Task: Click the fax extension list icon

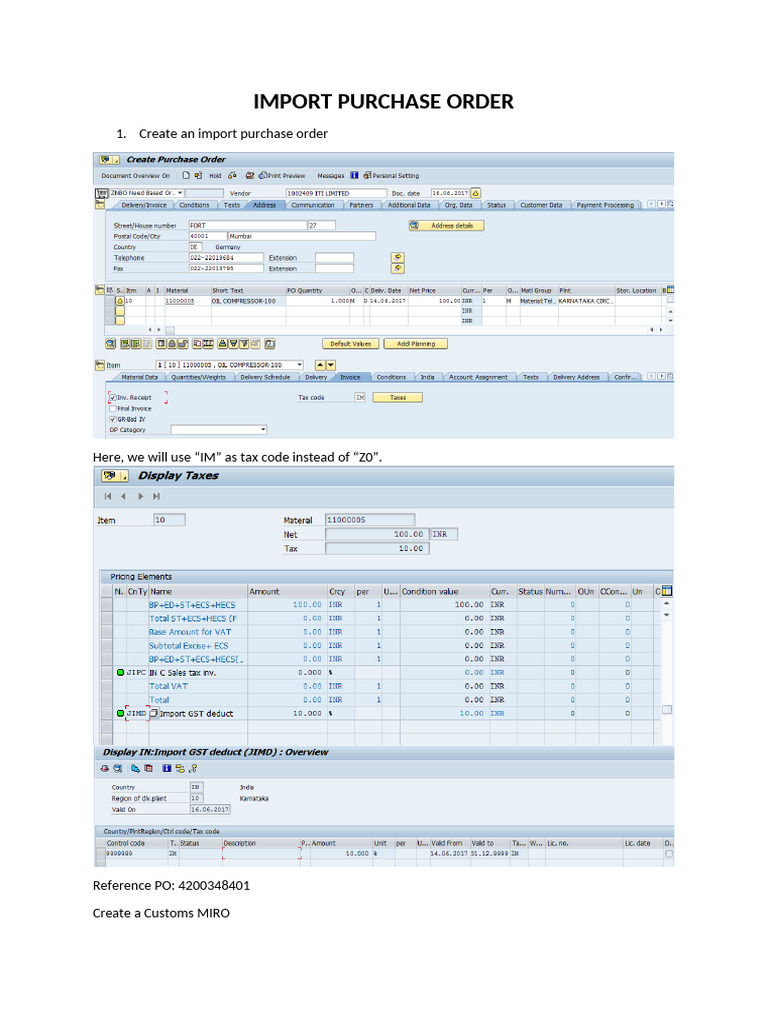Action: click(398, 268)
